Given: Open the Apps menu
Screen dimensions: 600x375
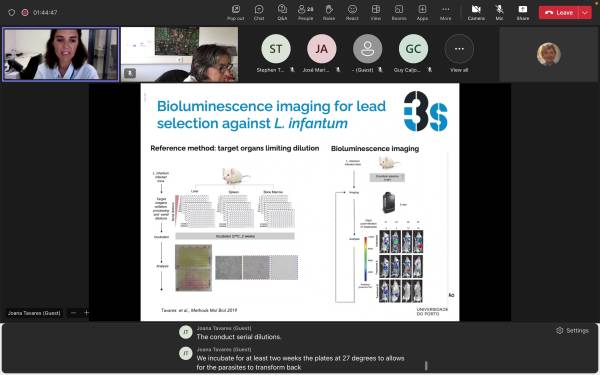Looking at the screenshot, I should [x=422, y=12].
